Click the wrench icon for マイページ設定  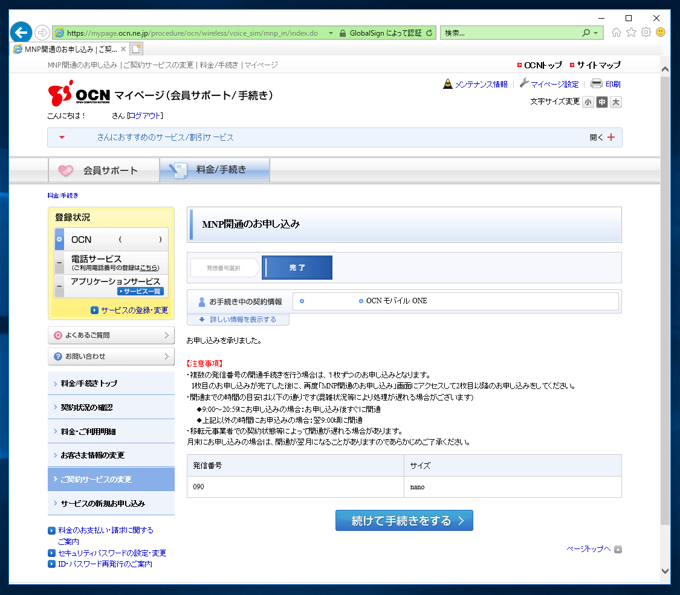coord(524,83)
